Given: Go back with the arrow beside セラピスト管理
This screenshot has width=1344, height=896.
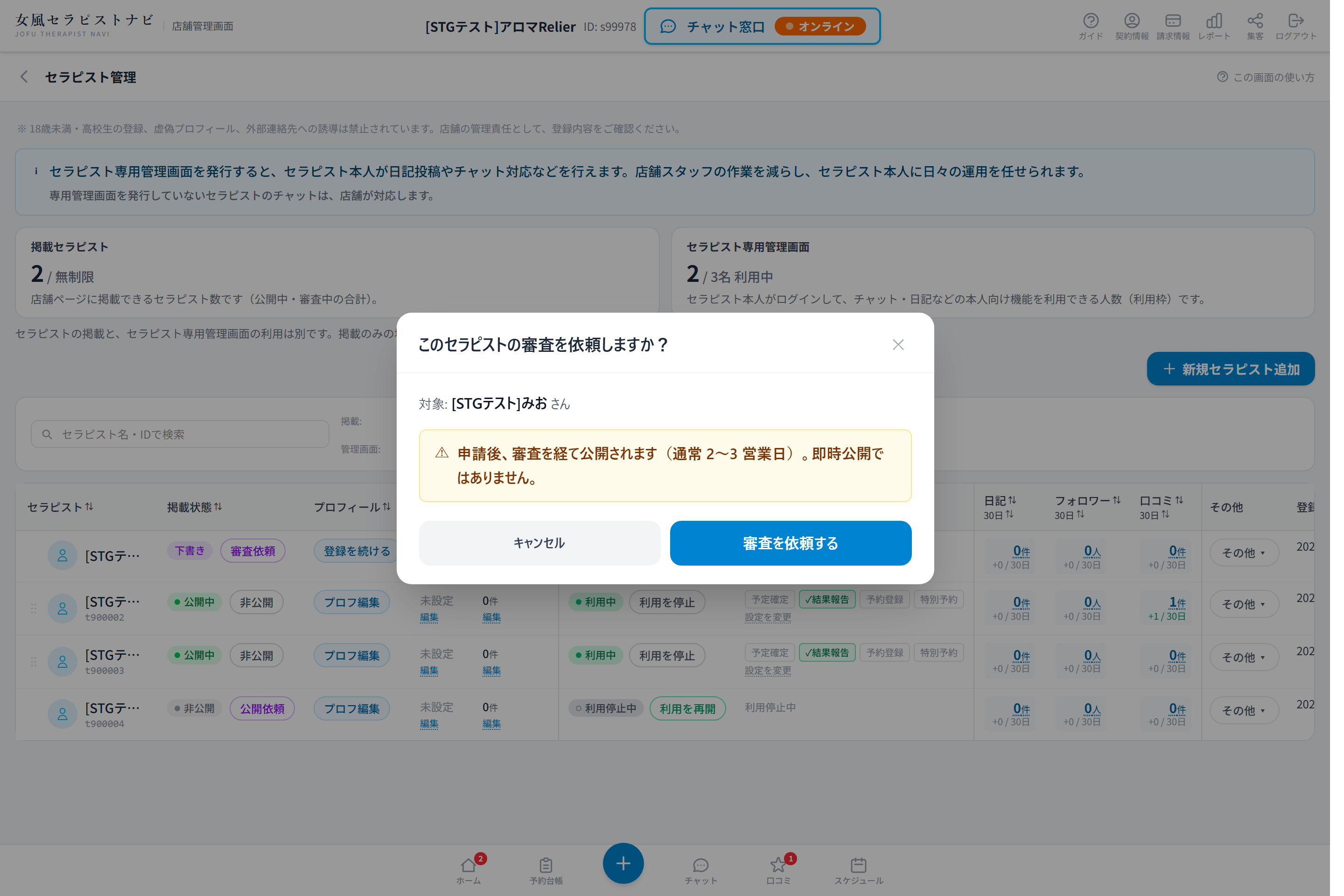Looking at the screenshot, I should (24, 77).
